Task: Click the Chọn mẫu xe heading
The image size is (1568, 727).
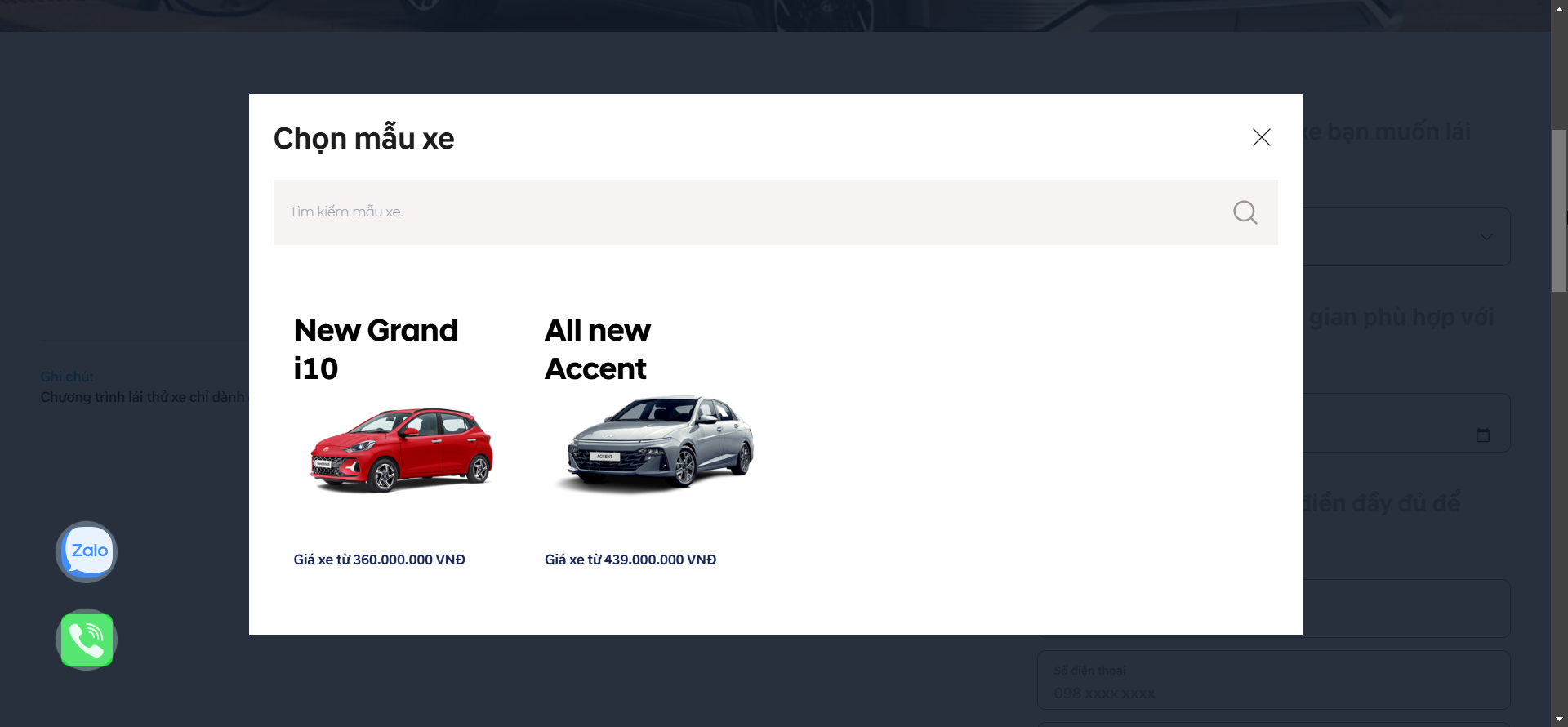Action: 363,139
